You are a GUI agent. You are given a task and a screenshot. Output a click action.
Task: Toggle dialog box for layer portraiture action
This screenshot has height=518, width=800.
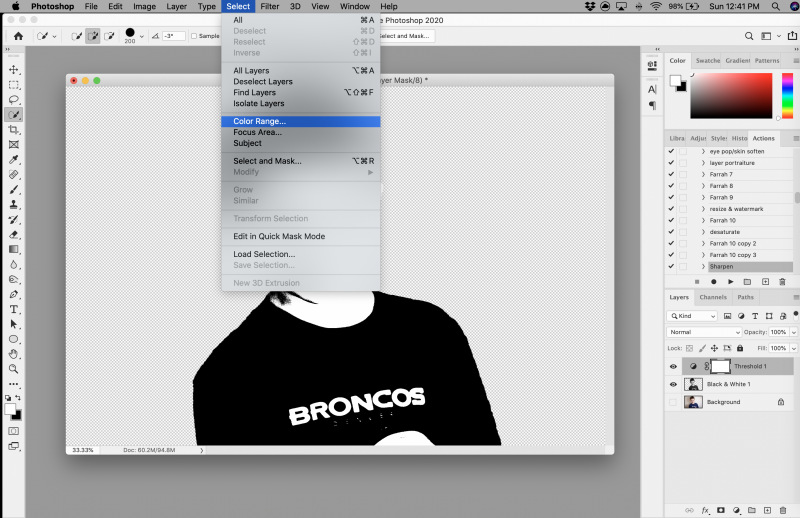(683, 163)
